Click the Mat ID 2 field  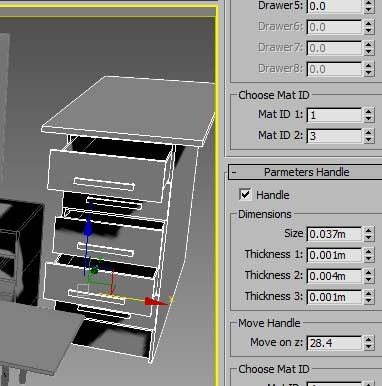[x=334, y=136]
